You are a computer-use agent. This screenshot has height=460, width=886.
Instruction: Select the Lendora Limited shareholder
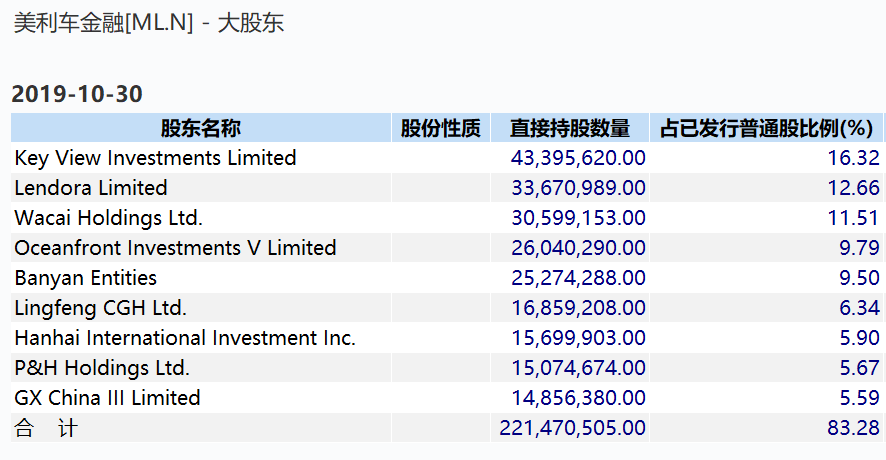tap(91, 188)
